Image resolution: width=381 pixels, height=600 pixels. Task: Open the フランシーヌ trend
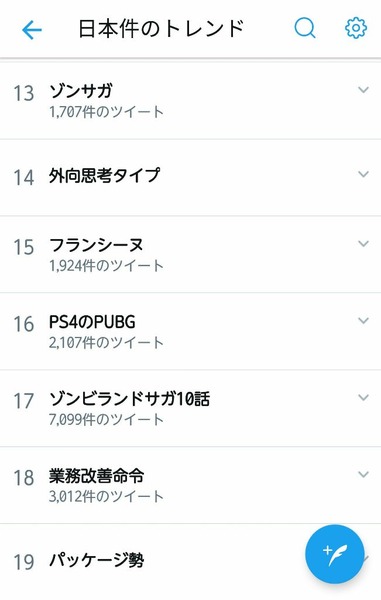[x=190, y=255]
